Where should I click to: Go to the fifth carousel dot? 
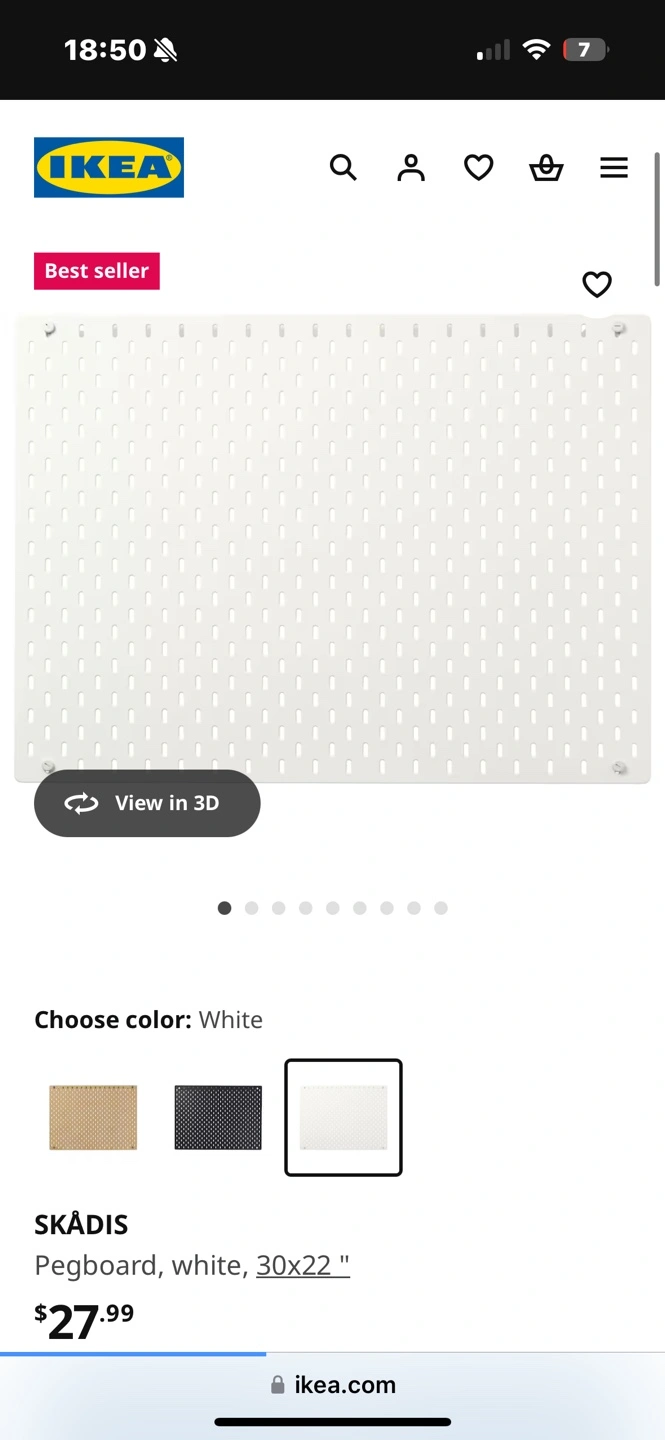coord(333,908)
